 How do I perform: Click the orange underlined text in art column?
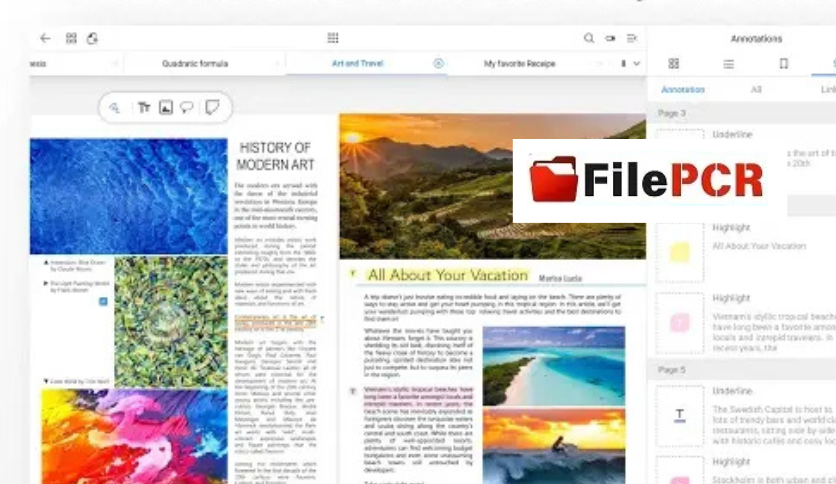click(276, 321)
